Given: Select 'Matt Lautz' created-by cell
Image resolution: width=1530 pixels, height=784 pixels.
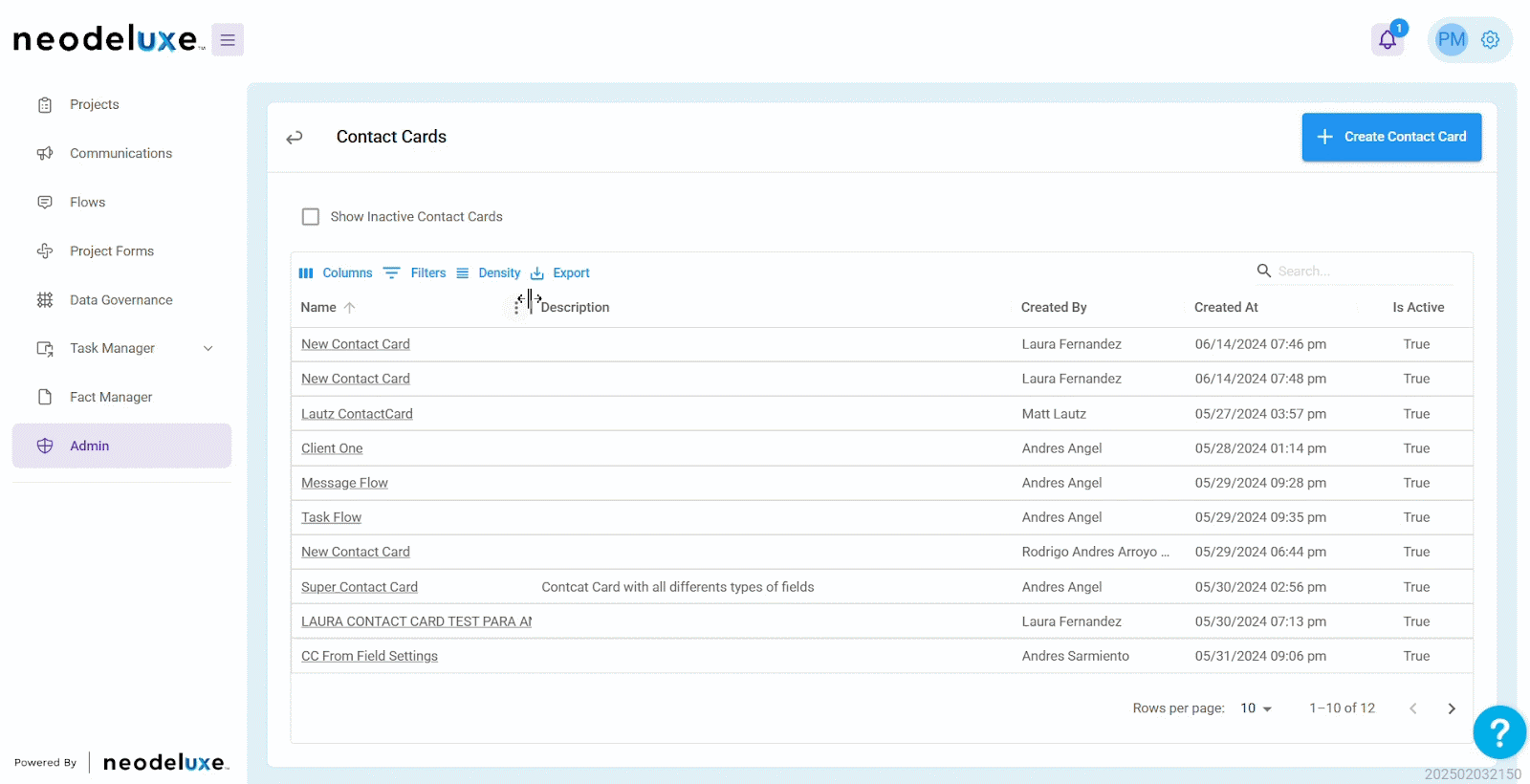Looking at the screenshot, I should coord(1054,414).
